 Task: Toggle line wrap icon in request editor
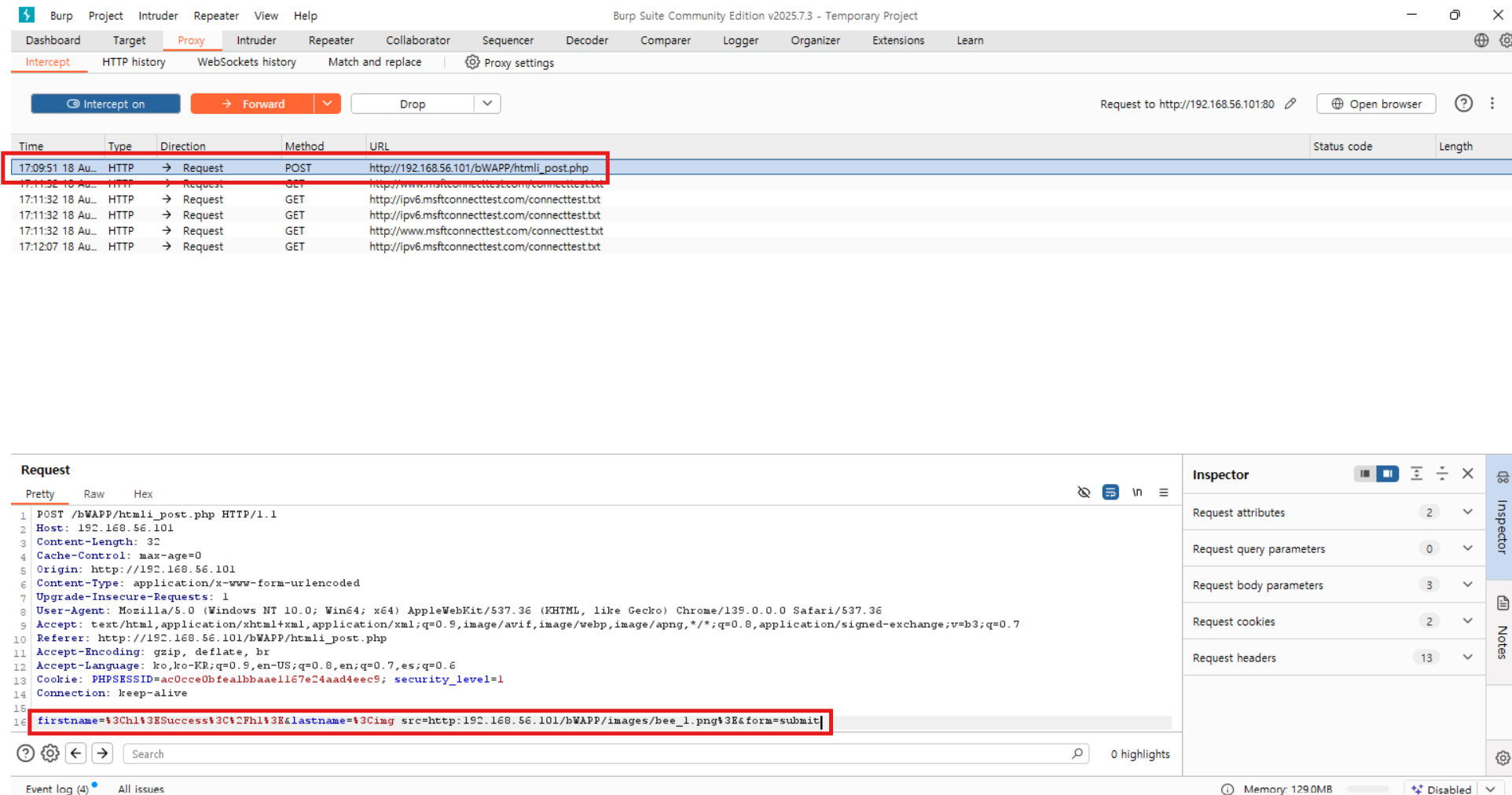point(1110,493)
